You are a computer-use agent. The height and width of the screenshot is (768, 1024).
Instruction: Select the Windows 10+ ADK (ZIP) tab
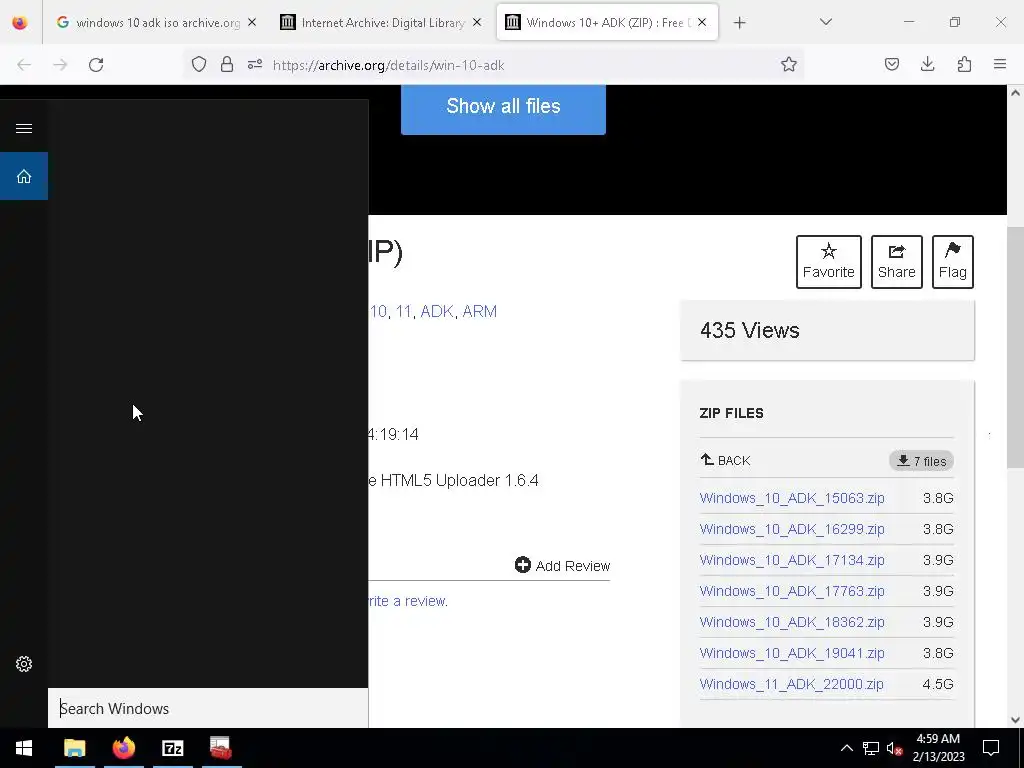607,23
